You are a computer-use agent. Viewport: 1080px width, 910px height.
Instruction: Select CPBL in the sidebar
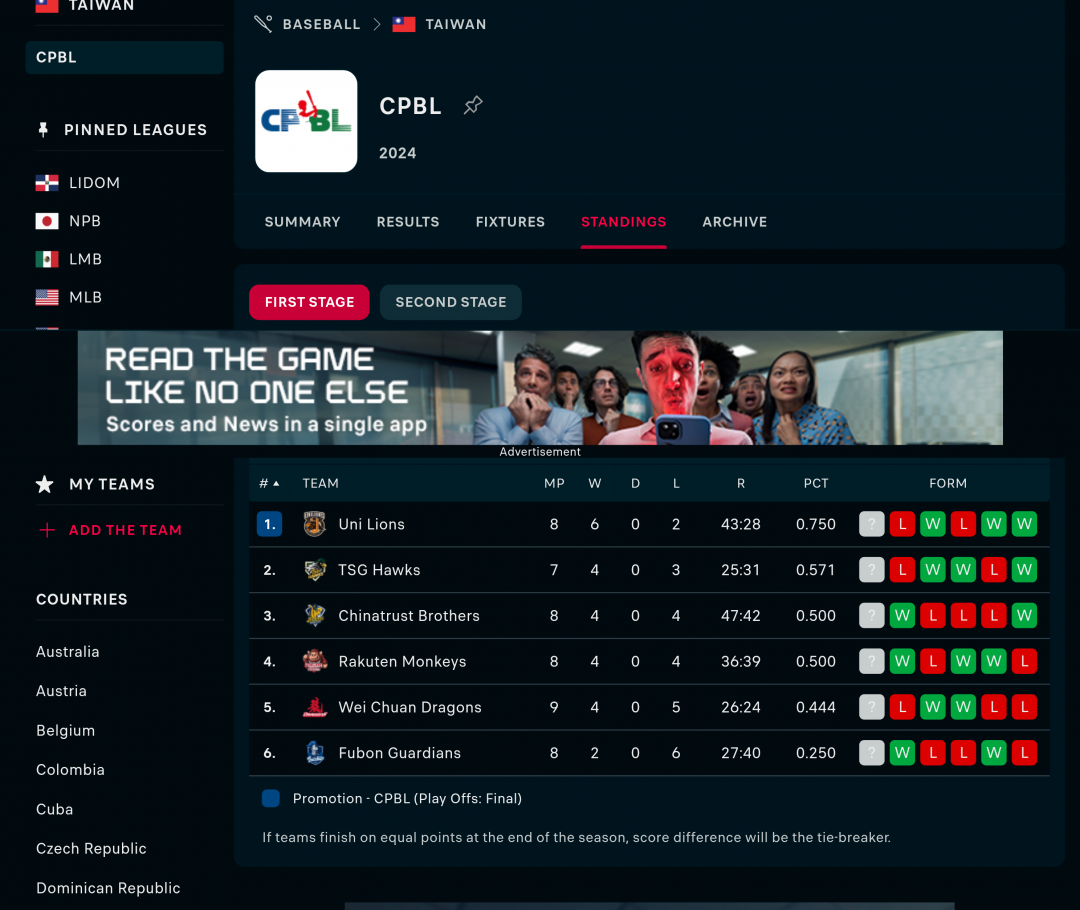[x=125, y=57]
